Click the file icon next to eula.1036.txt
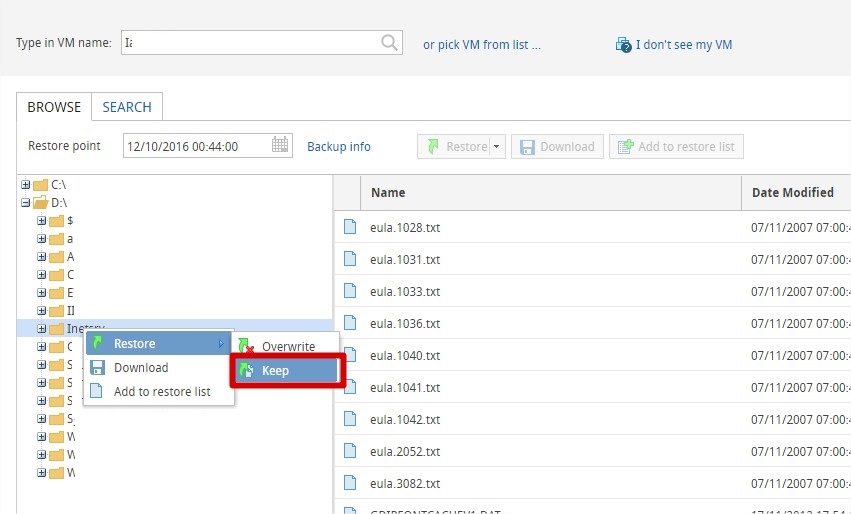The width and height of the screenshot is (851, 514). tap(350, 323)
